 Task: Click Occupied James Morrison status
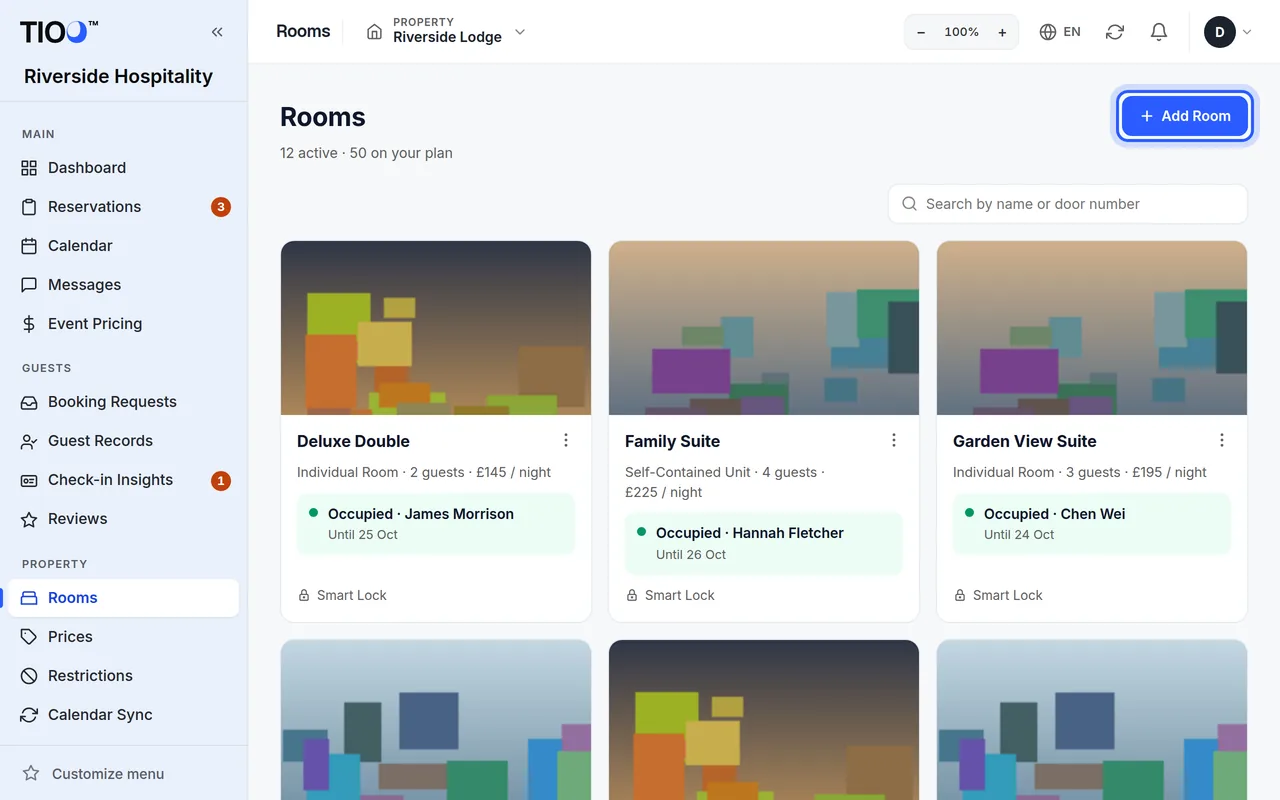point(436,524)
